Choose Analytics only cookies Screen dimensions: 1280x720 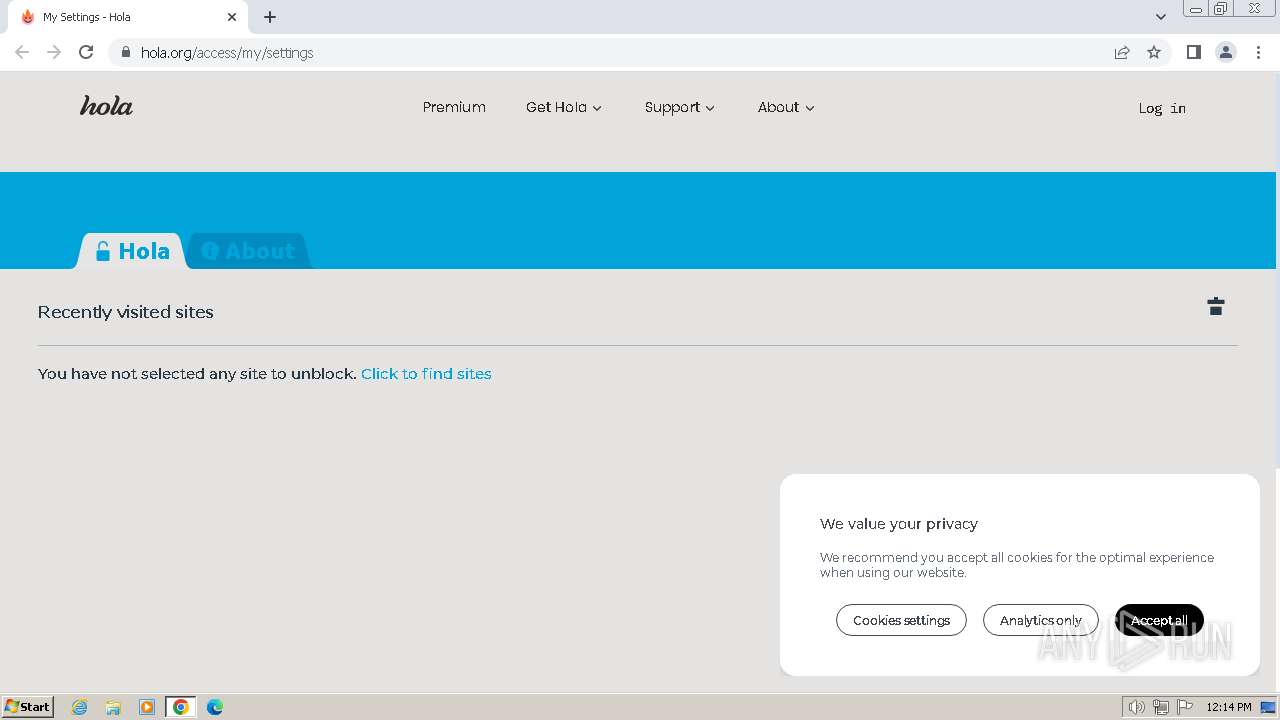coord(1040,620)
